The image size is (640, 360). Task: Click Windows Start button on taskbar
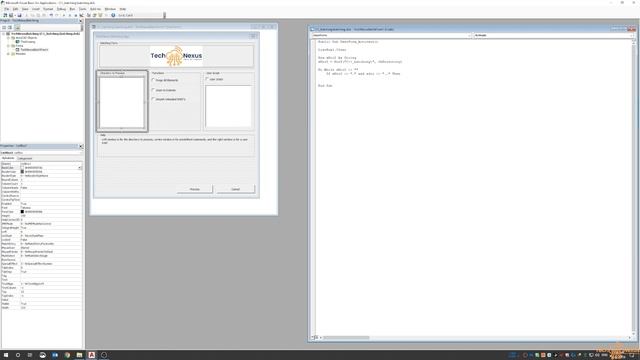point(6,355)
